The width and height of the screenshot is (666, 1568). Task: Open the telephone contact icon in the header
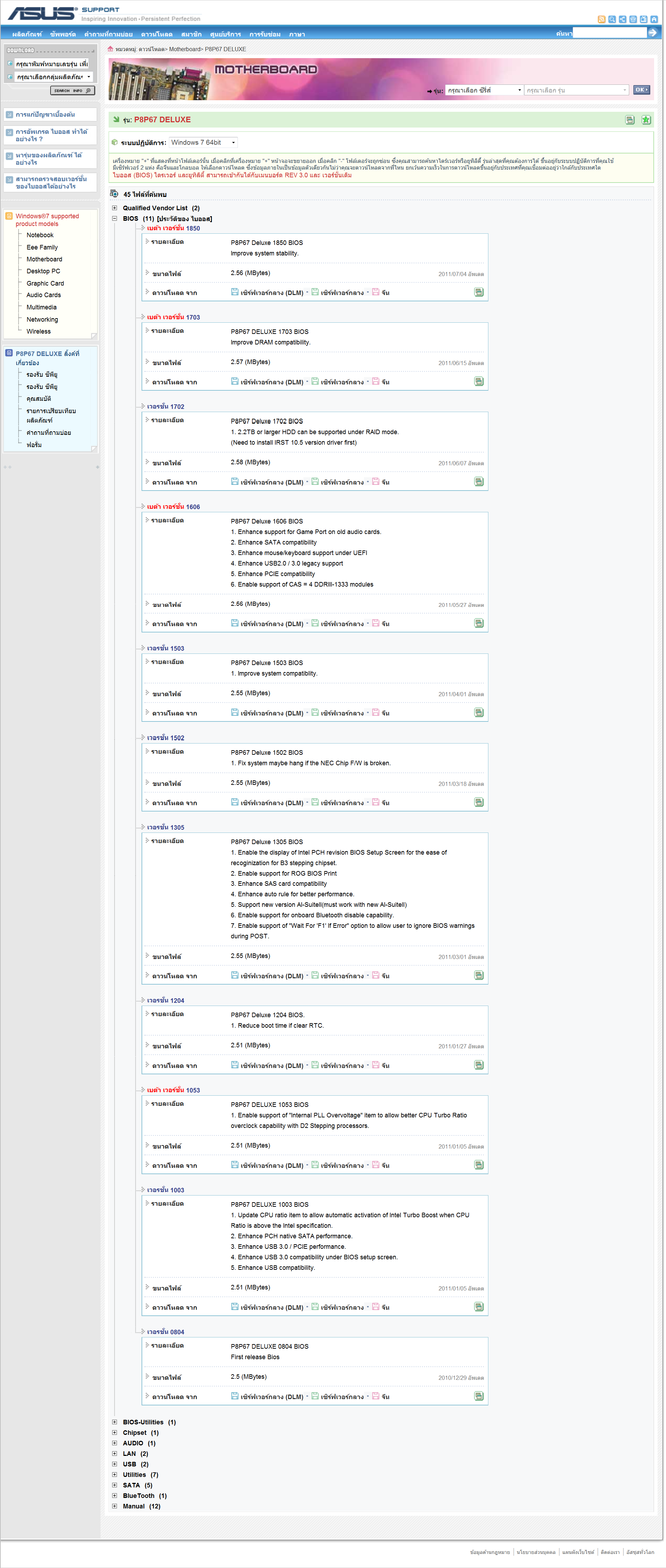pyautogui.click(x=632, y=20)
